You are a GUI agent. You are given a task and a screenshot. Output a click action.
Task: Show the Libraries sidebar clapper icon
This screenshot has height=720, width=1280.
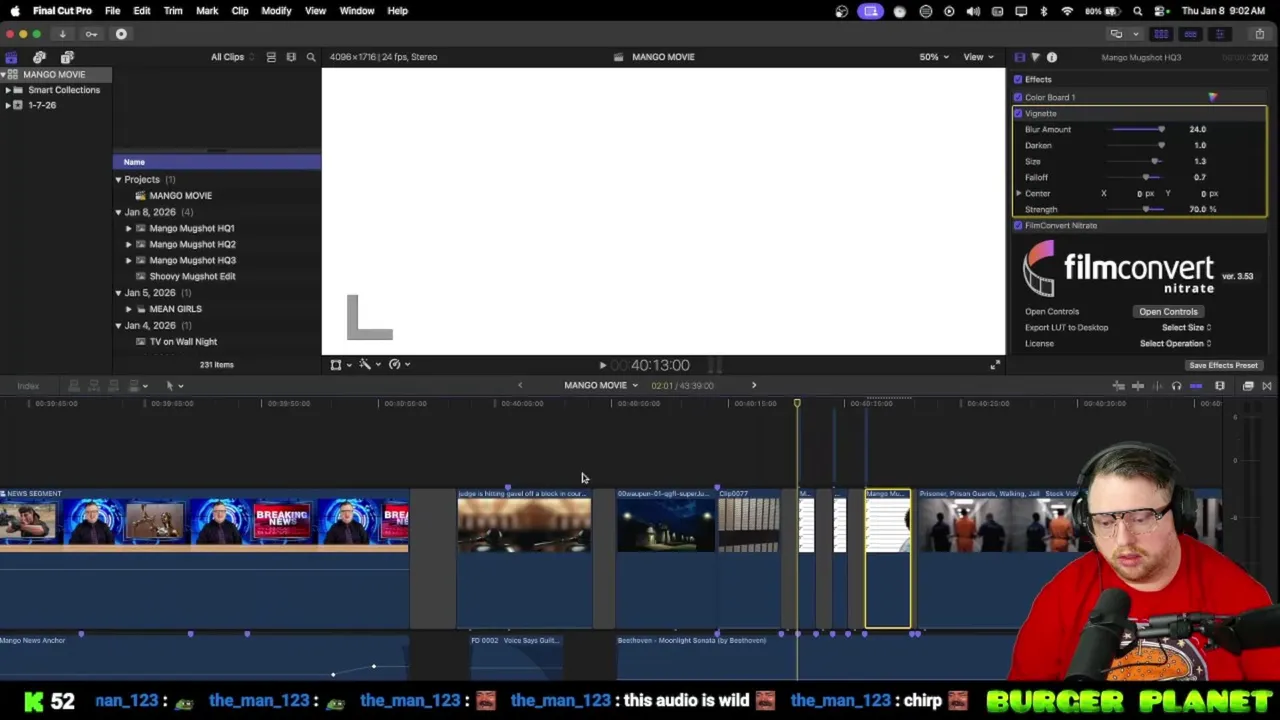[x=11, y=57]
